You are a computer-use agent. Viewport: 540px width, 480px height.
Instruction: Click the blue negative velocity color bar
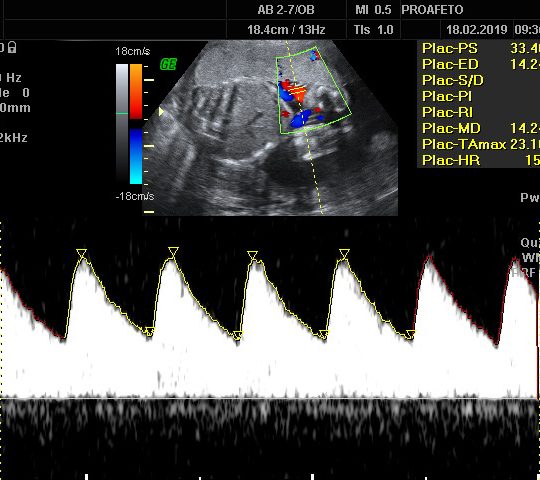pyautogui.click(x=136, y=156)
